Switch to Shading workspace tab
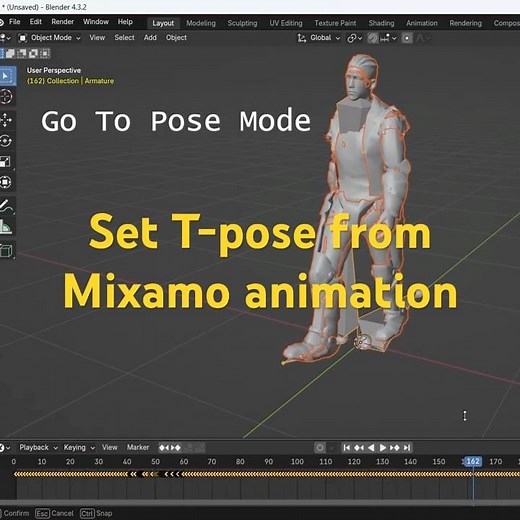 (x=381, y=23)
